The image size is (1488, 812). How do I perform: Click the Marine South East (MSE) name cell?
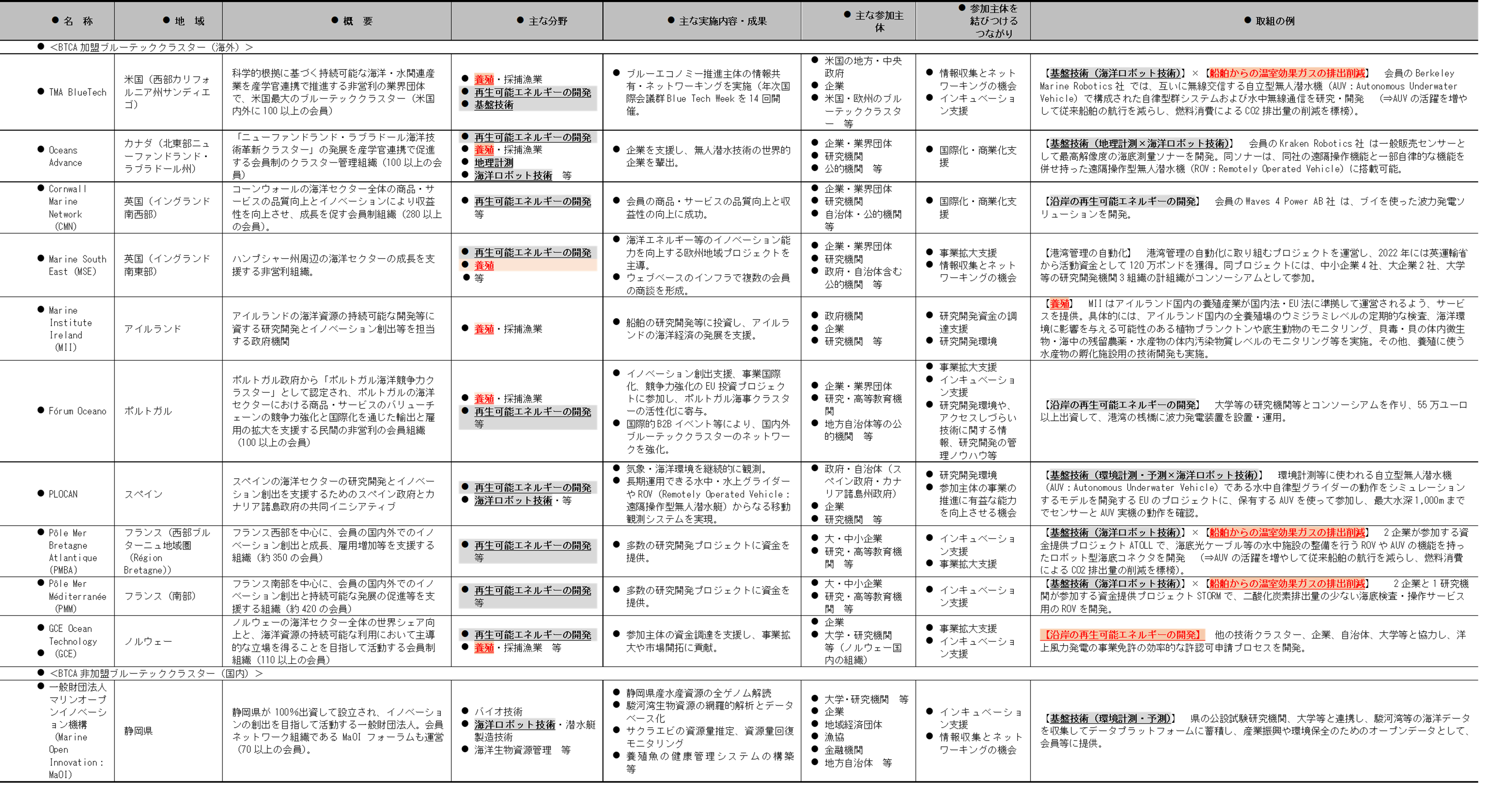click(x=57, y=265)
